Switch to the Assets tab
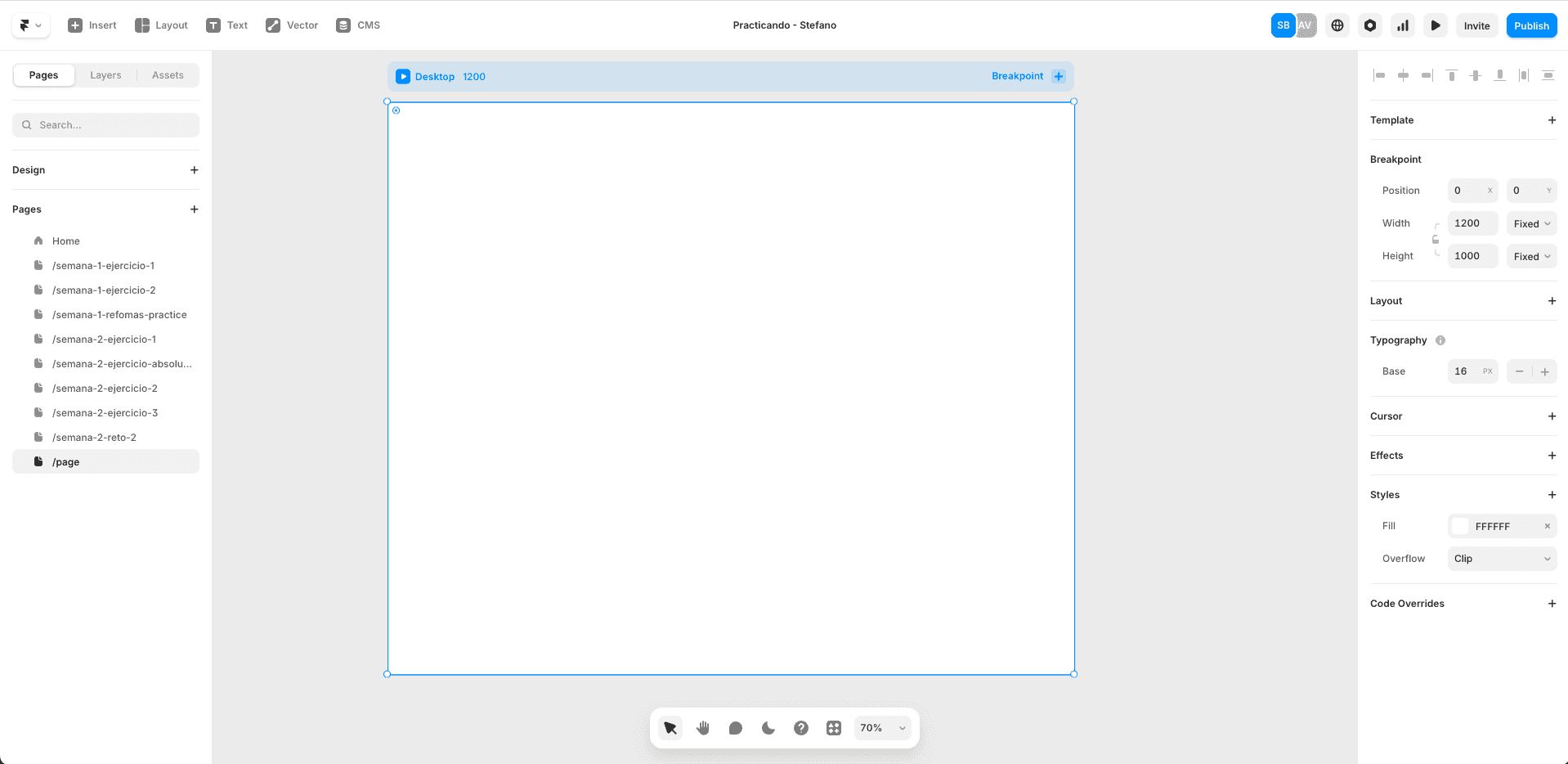1568x764 pixels. click(168, 75)
